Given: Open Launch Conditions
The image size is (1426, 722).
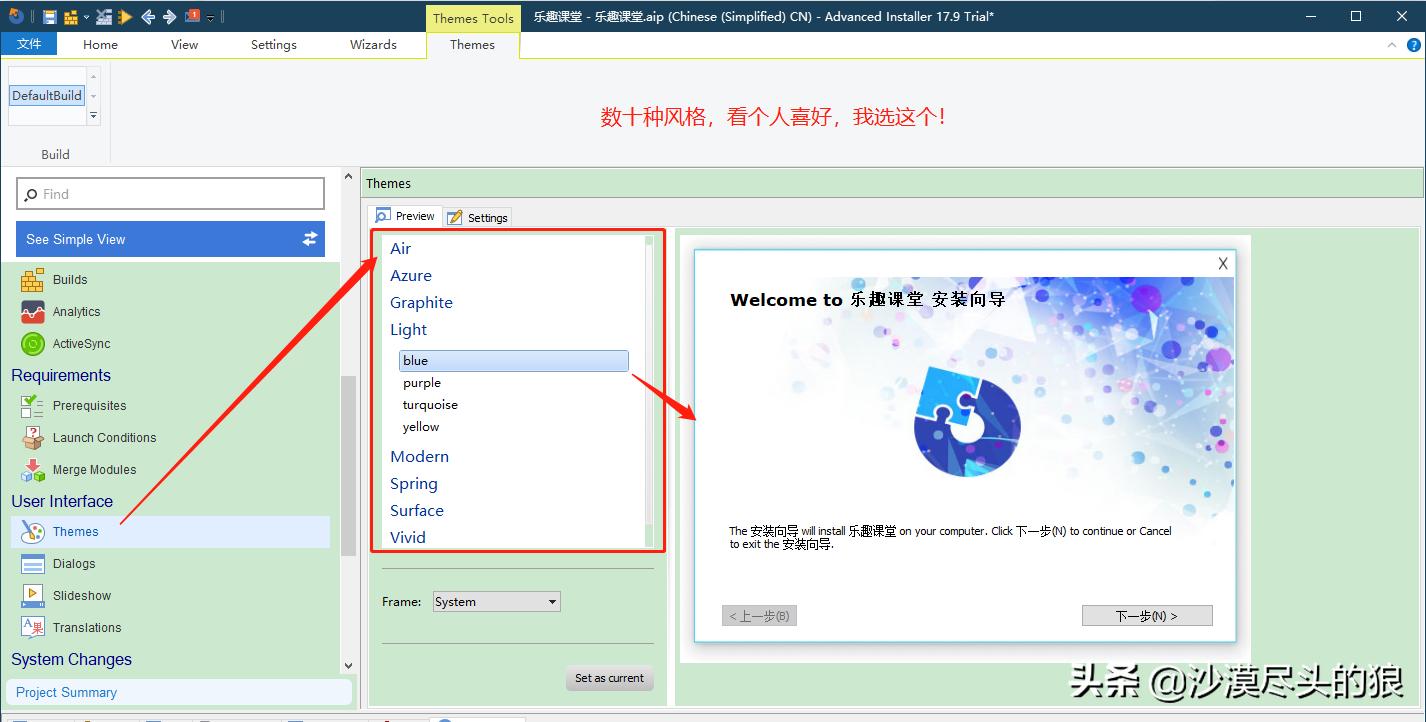Looking at the screenshot, I should pos(104,437).
